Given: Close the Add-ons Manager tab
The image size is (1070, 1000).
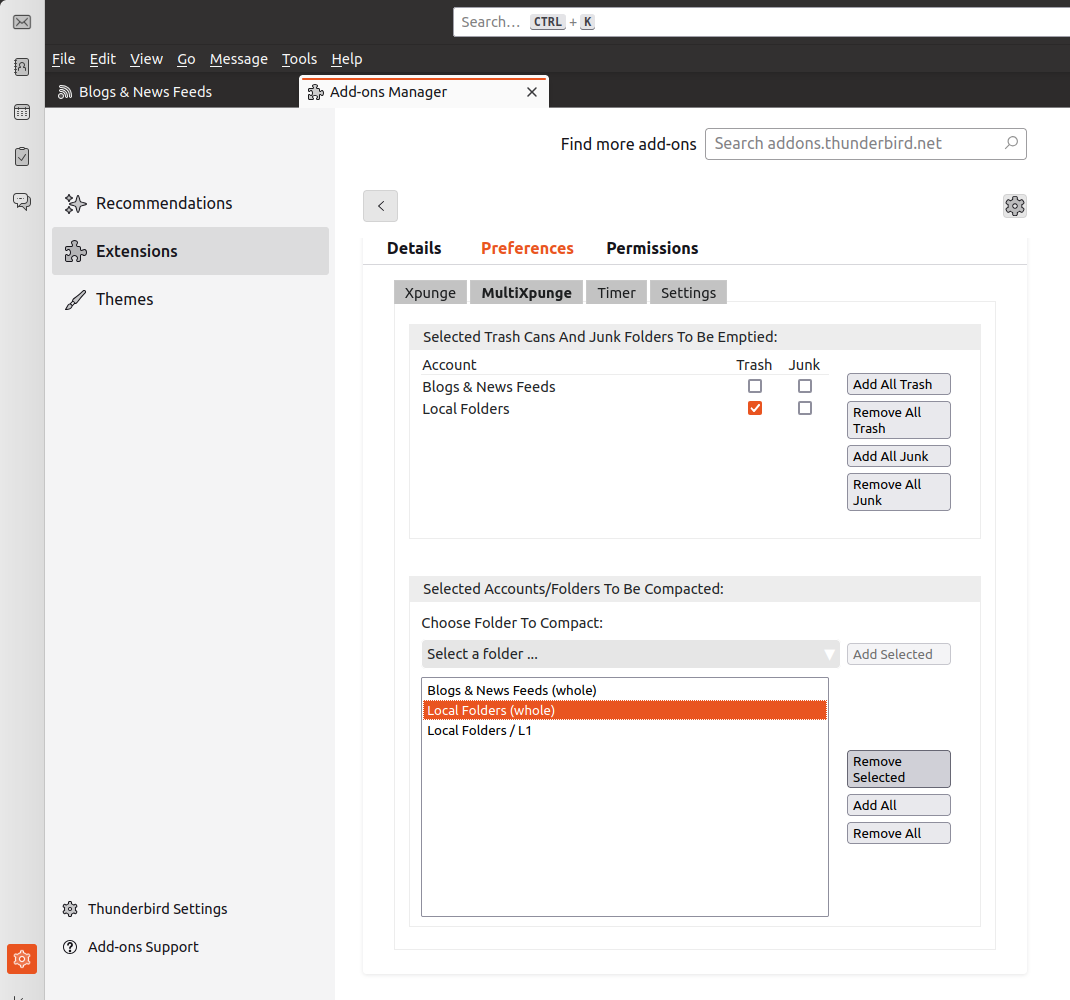Looking at the screenshot, I should pyautogui.click(x=532, y=91).
